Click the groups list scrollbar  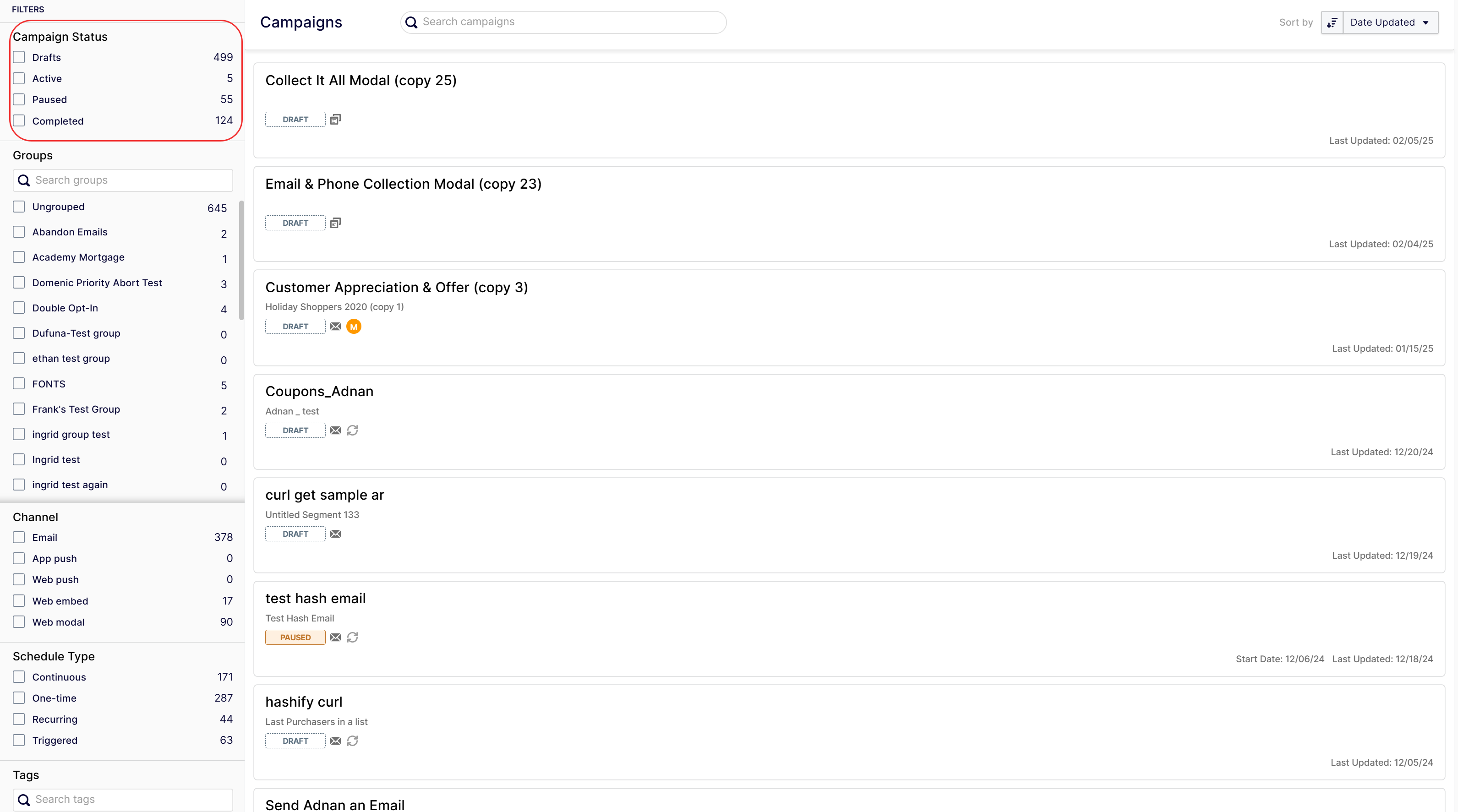tap(242, 260)
